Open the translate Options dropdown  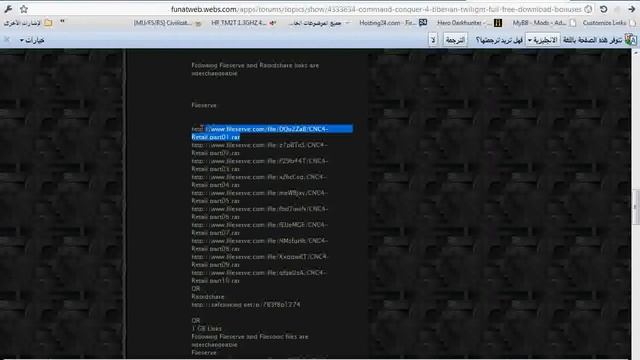coord(32,40)
